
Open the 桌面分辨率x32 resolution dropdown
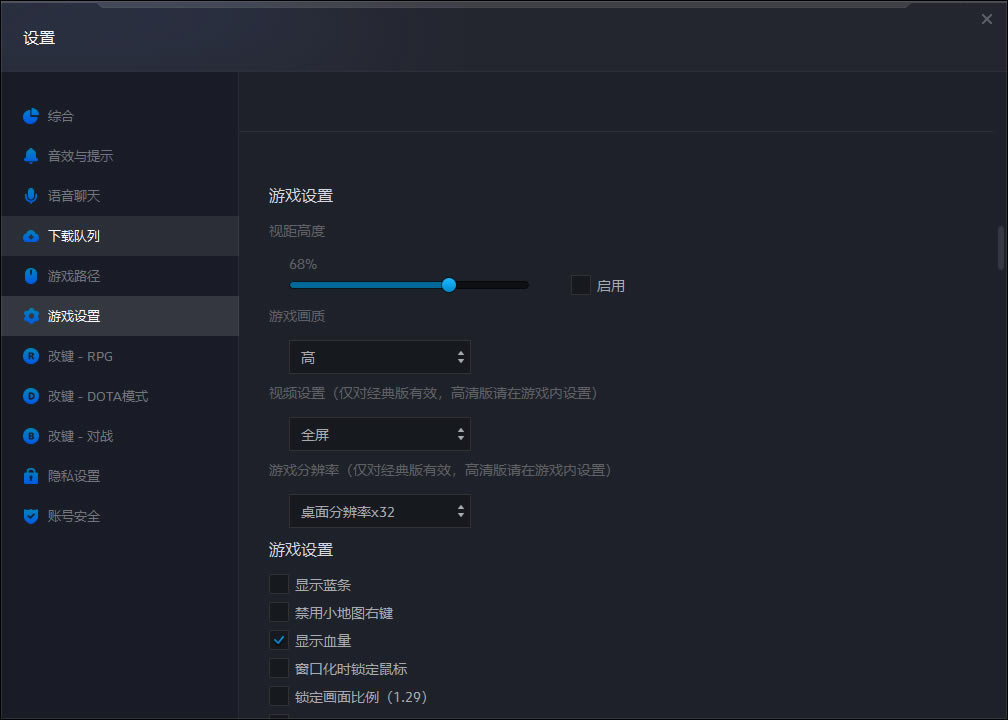click(x=379, y=511)
